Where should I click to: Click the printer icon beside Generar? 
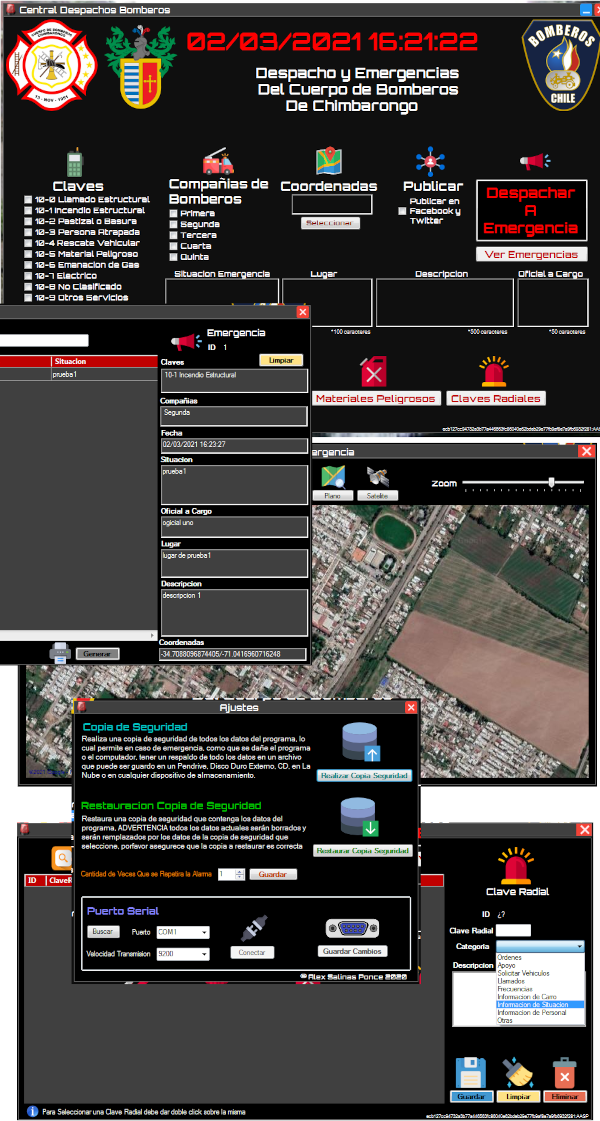[60, 653]
